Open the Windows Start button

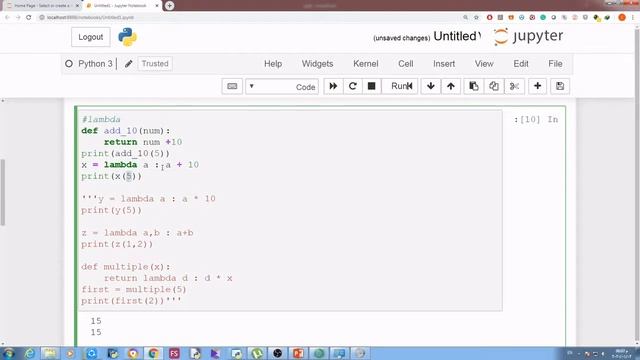(8, 353)
